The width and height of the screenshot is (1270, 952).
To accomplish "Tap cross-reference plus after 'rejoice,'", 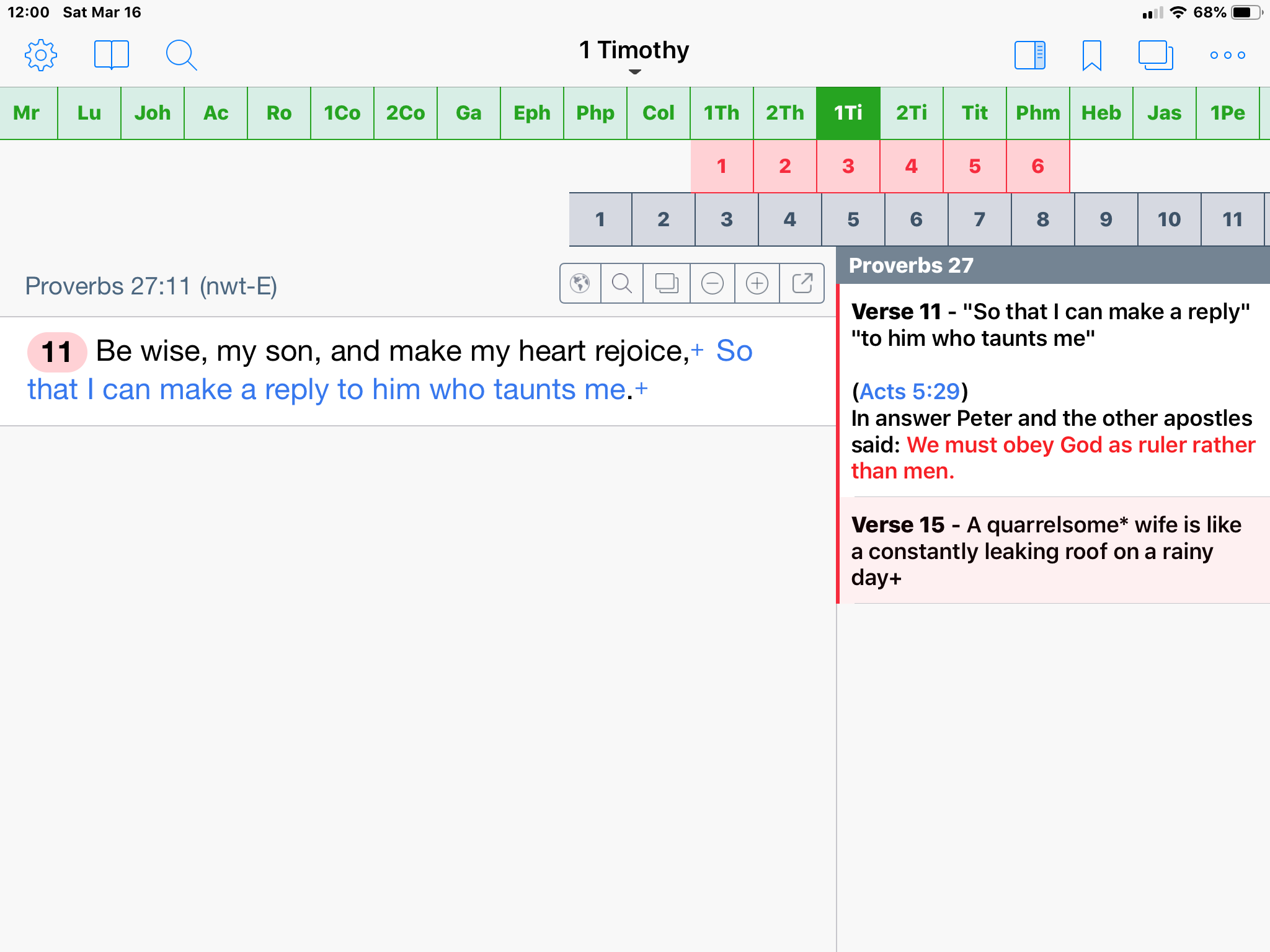I will pyautogui.click(x=697, y=350).
